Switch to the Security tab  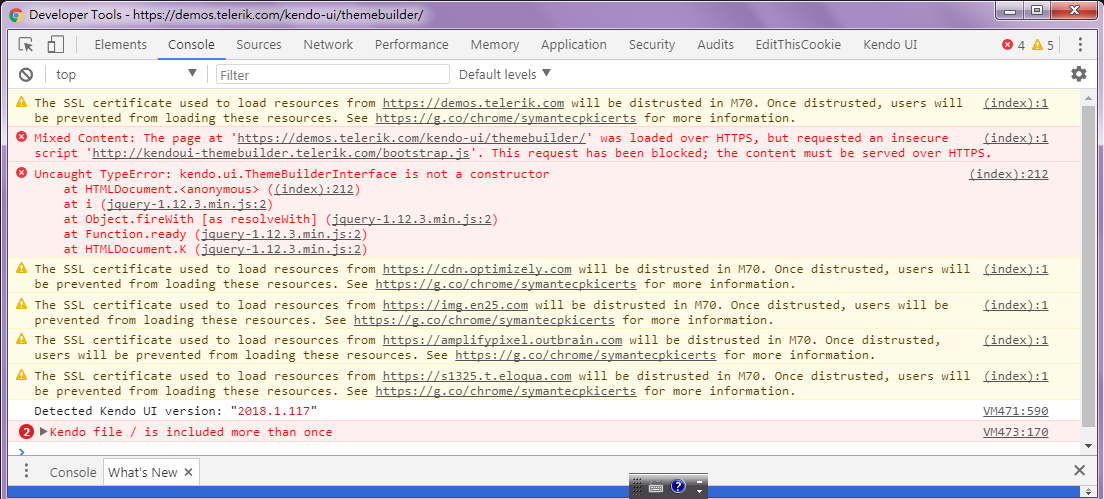tap(652, 44)
